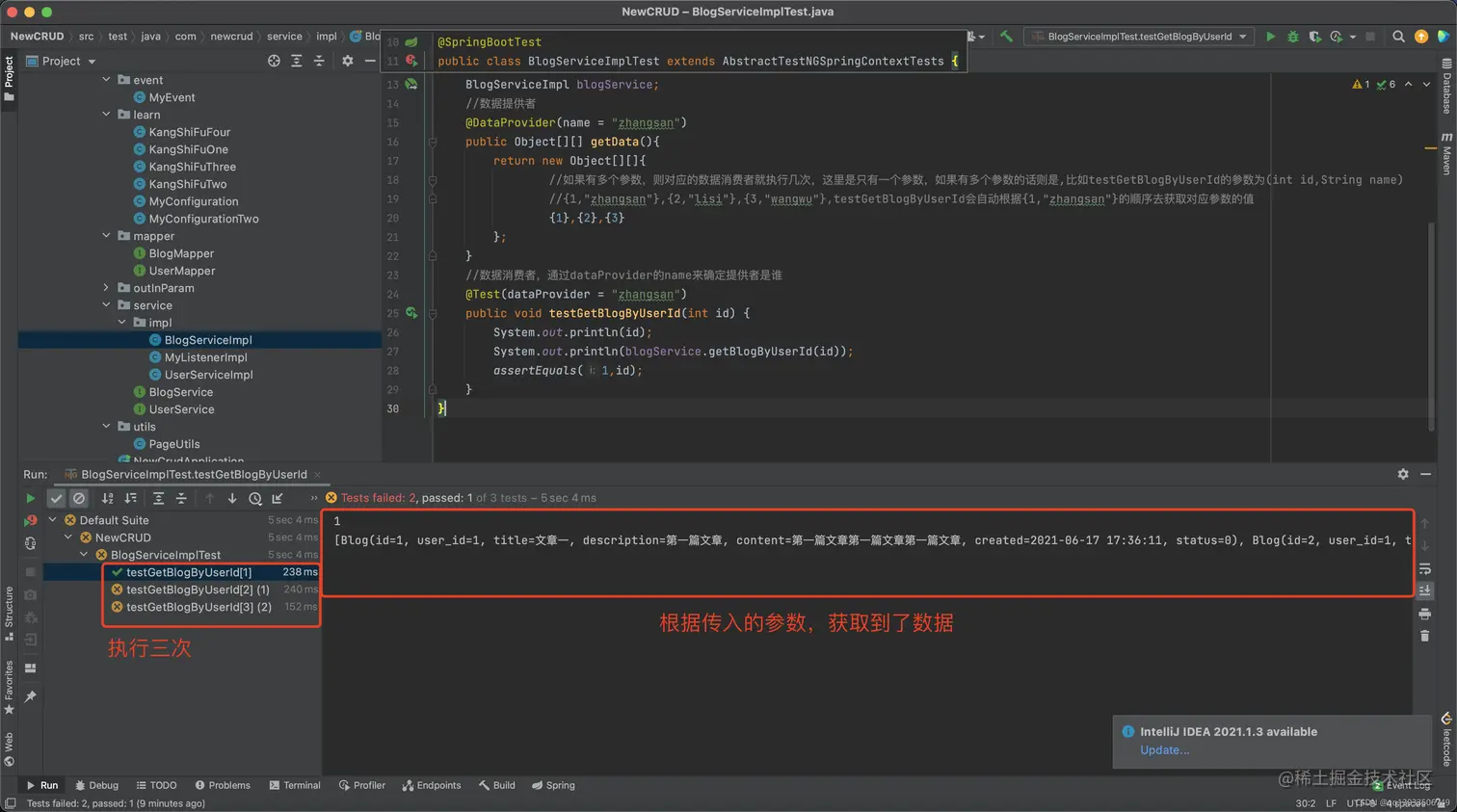Open the profiler run options dropdown arrow
The width and height of the screenshot is (1457, 812).
(1353, 37)
